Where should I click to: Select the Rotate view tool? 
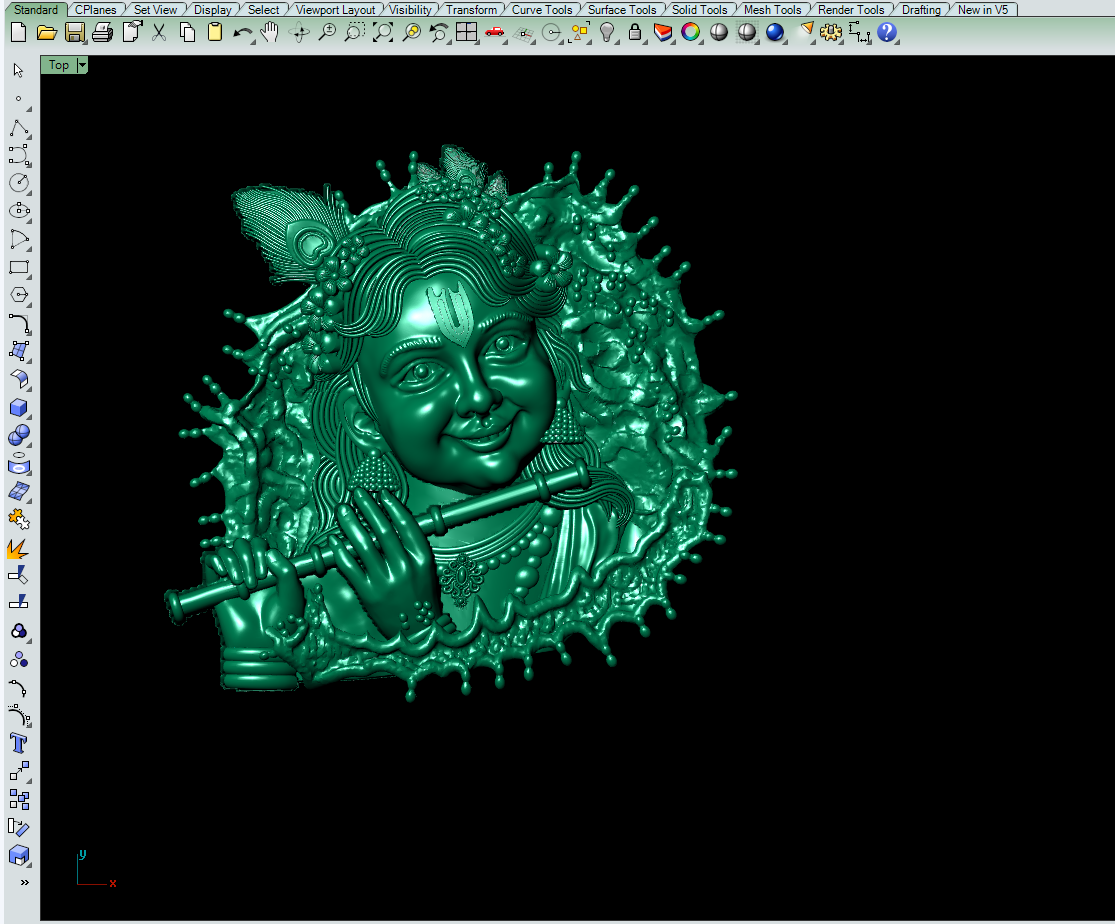pos(299,33)
